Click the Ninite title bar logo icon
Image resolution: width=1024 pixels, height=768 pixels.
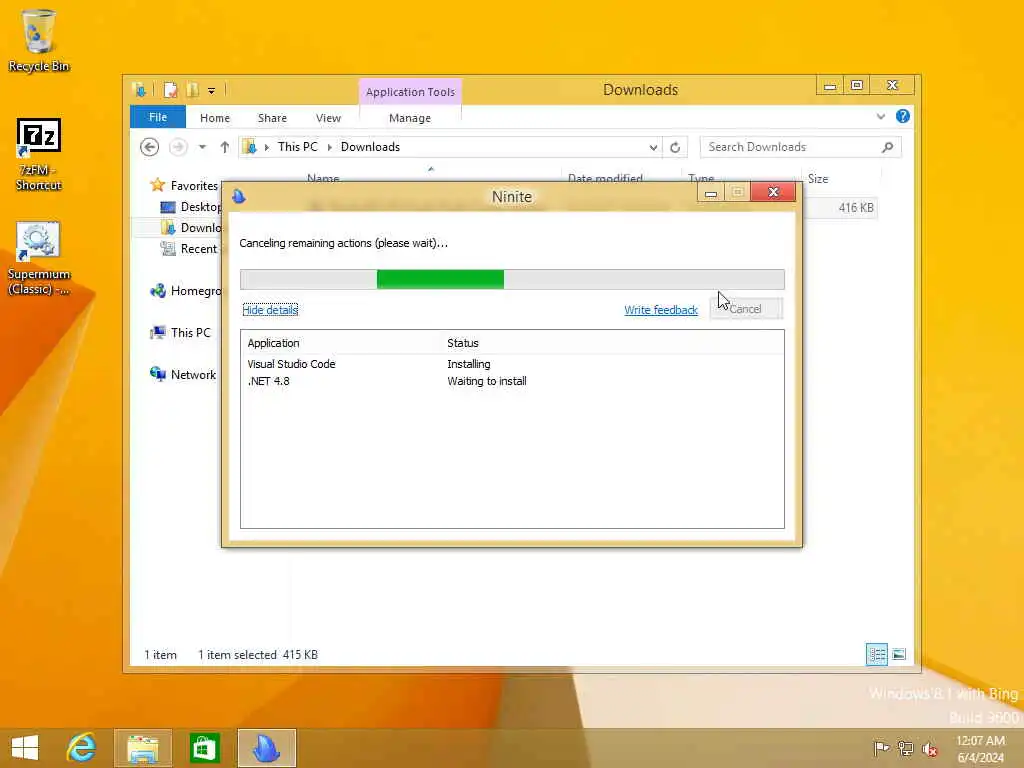point(239,196)
